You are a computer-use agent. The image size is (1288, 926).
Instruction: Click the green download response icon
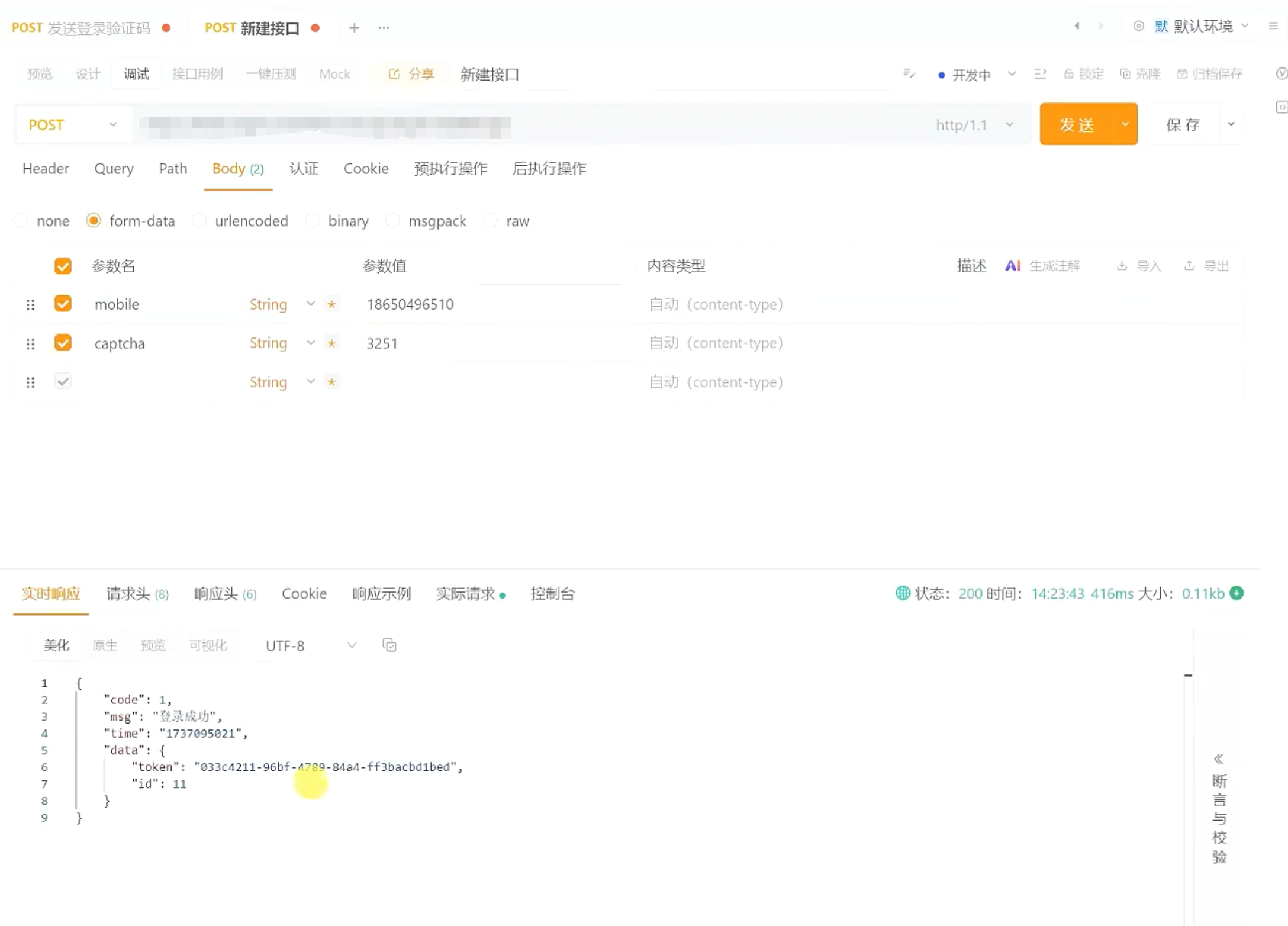tap(1237, 593)
